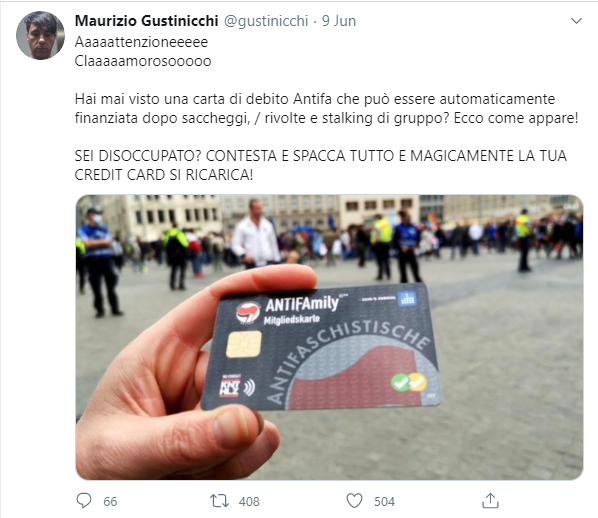Viewport: 598px width, 518px height.
Task: Like the tweet with the heart icon
Action: click(x=354, y=501)
